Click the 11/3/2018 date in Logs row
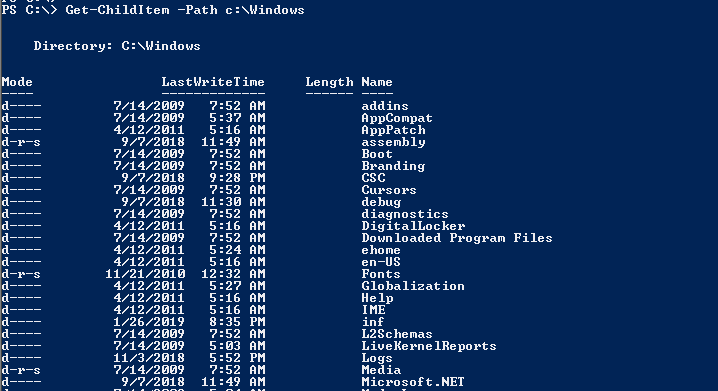Image resolution: width=718 pixels, height=391 pixels. click(149, 358)
